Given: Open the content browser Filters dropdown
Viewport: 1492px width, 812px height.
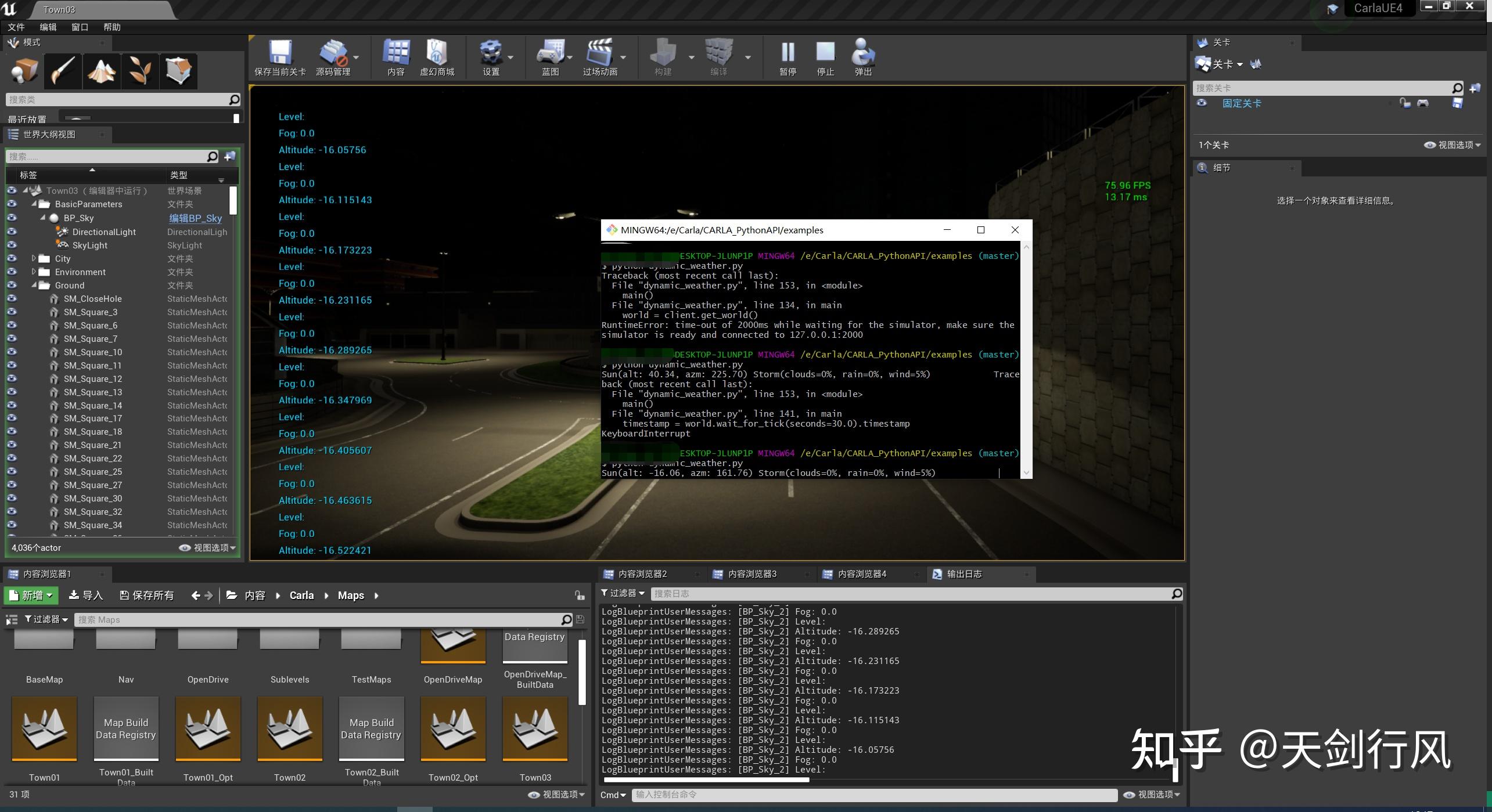Looking at the screenshot, I should [x=46, y=619].
